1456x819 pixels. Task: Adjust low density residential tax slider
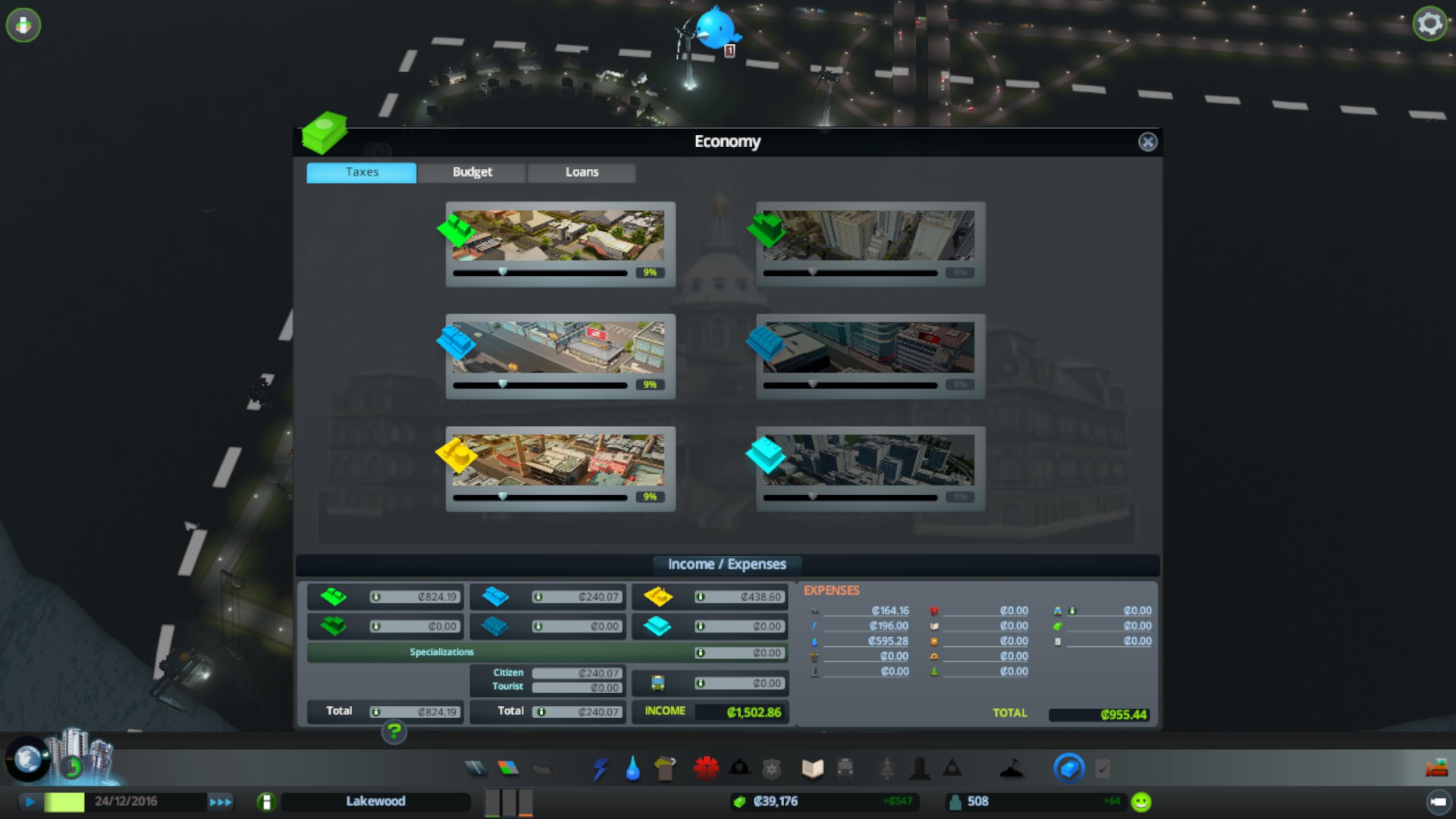502,272
